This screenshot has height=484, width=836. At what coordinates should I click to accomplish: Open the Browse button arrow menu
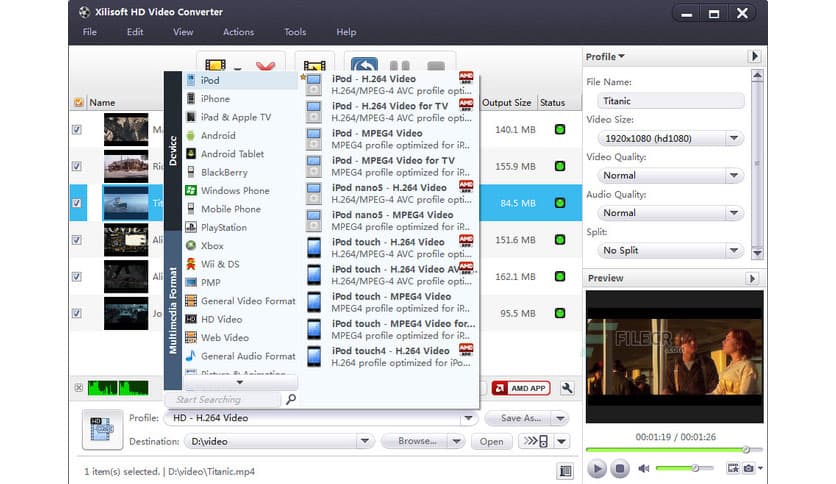tap(456, 441)
